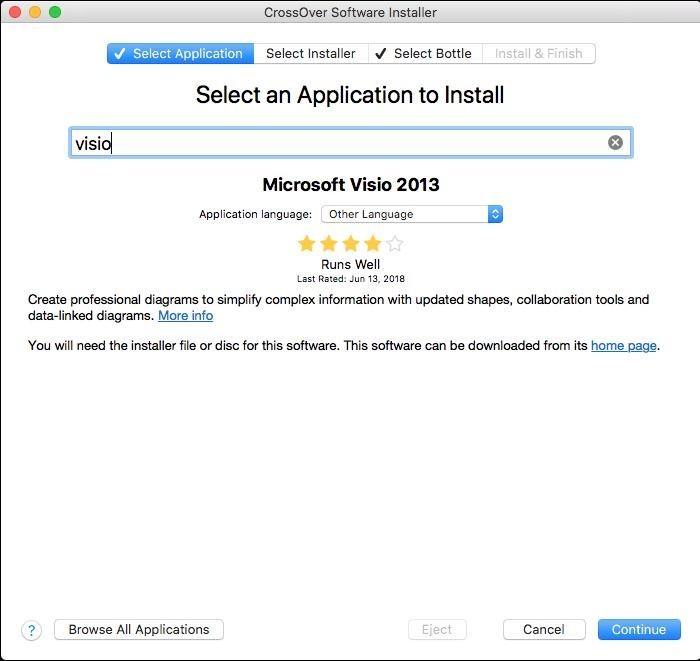700x661 pixels.
Task: Click the star rating for Visio 2013
Action: tap(350, 244)
